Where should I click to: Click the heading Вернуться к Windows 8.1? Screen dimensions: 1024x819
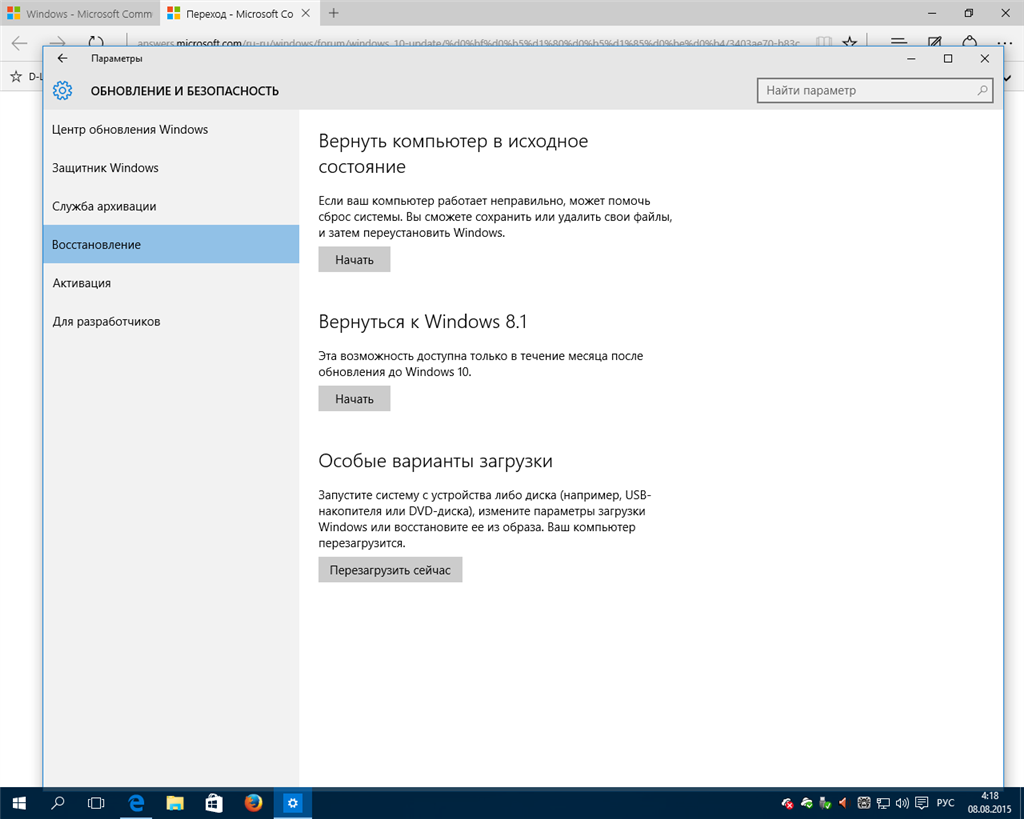423,321
